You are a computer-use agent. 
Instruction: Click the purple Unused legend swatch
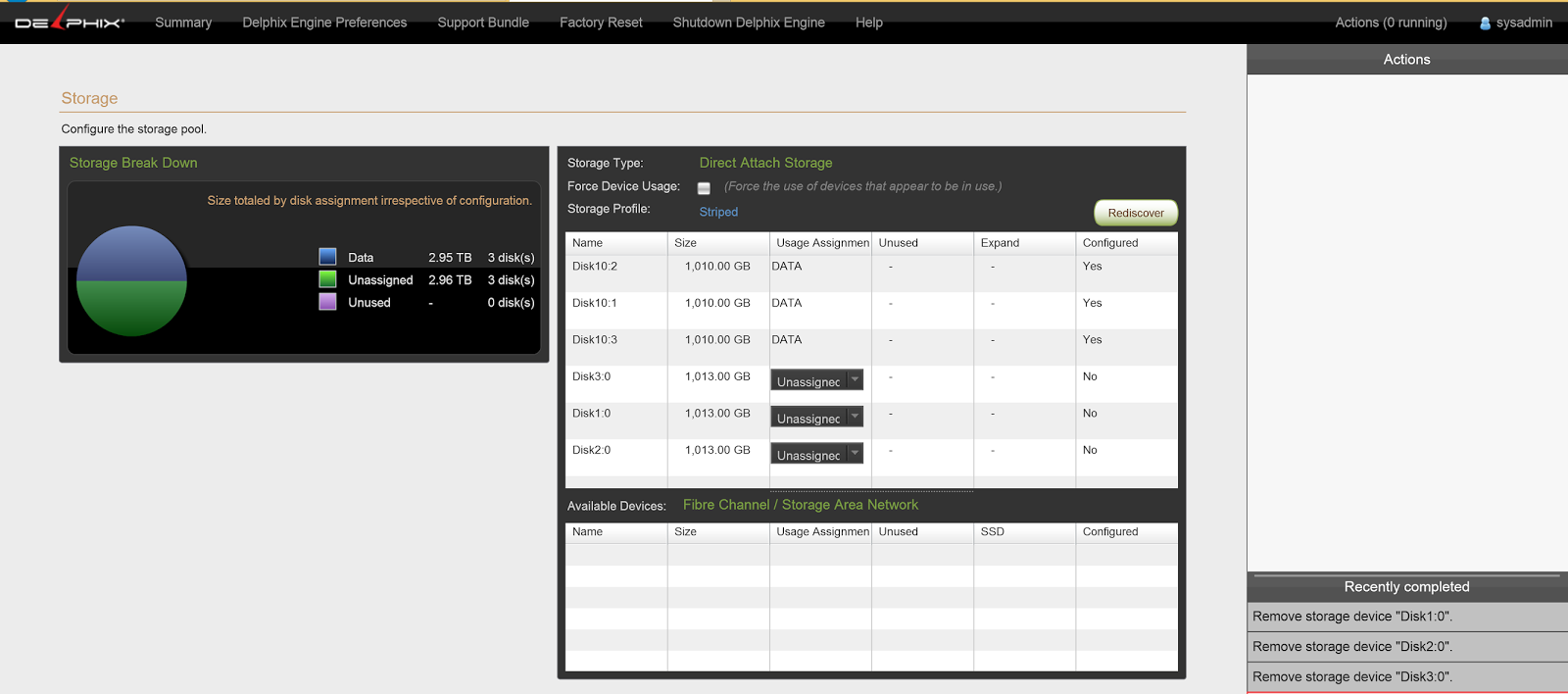pyautogui.click(x=327, y=302)
